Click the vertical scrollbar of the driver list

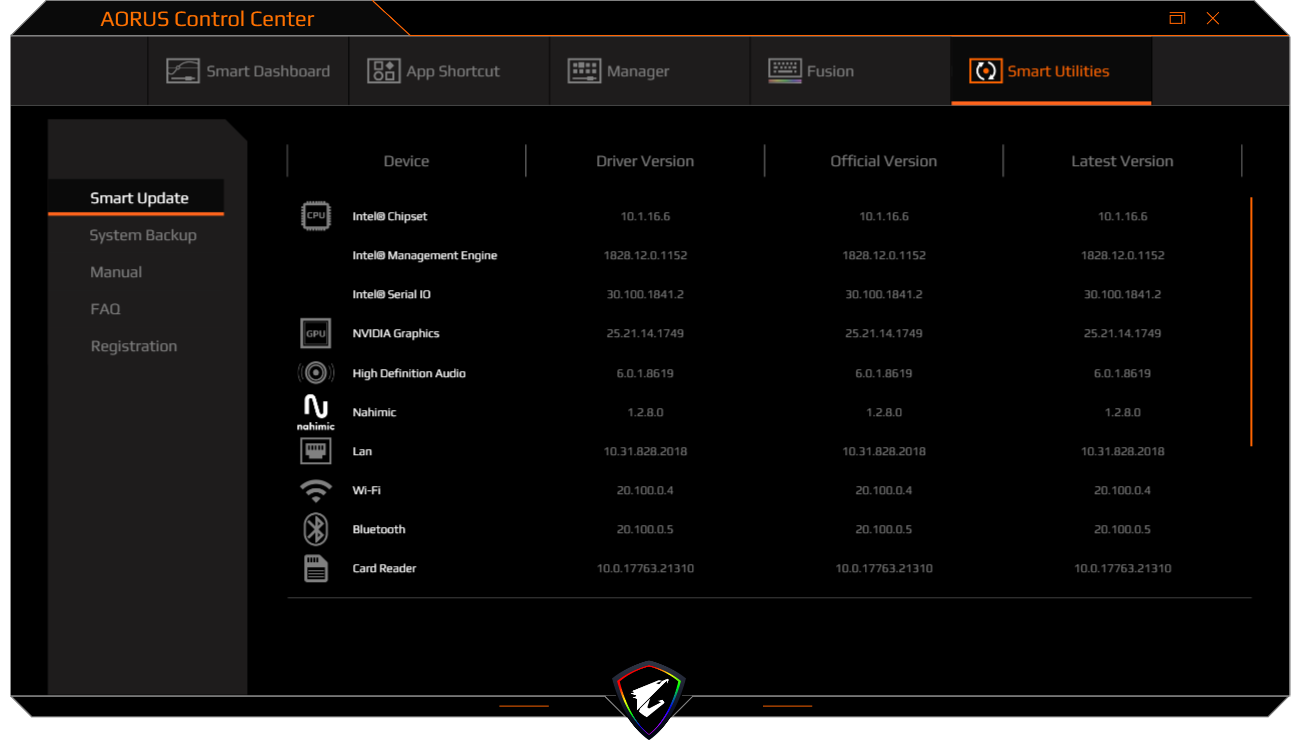click(x=1251, y=321)
